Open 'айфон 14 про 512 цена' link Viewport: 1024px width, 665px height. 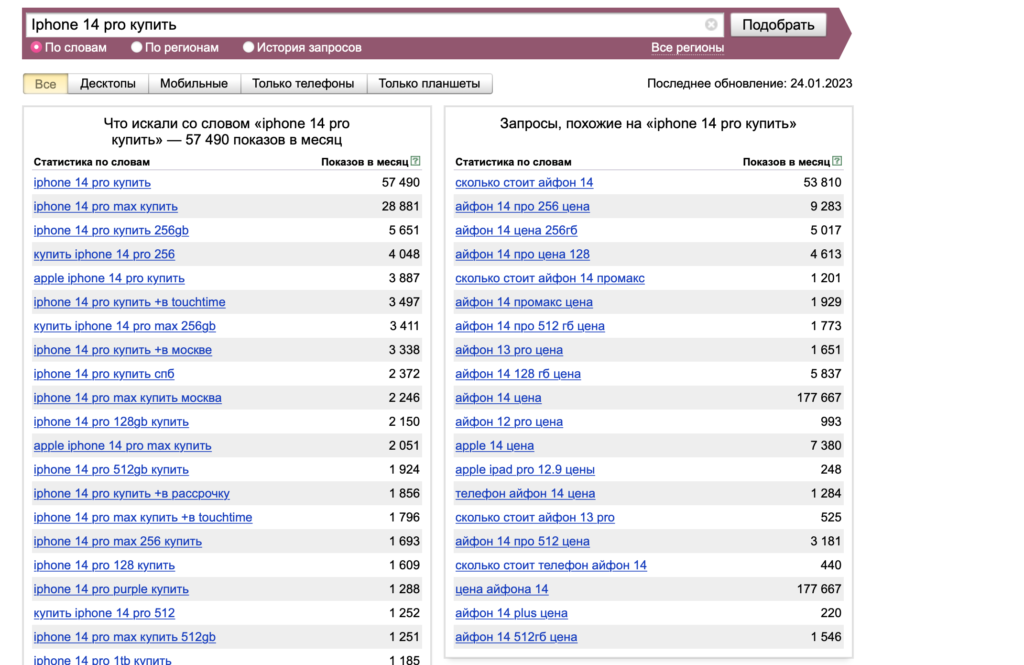(x=522, y=542)
